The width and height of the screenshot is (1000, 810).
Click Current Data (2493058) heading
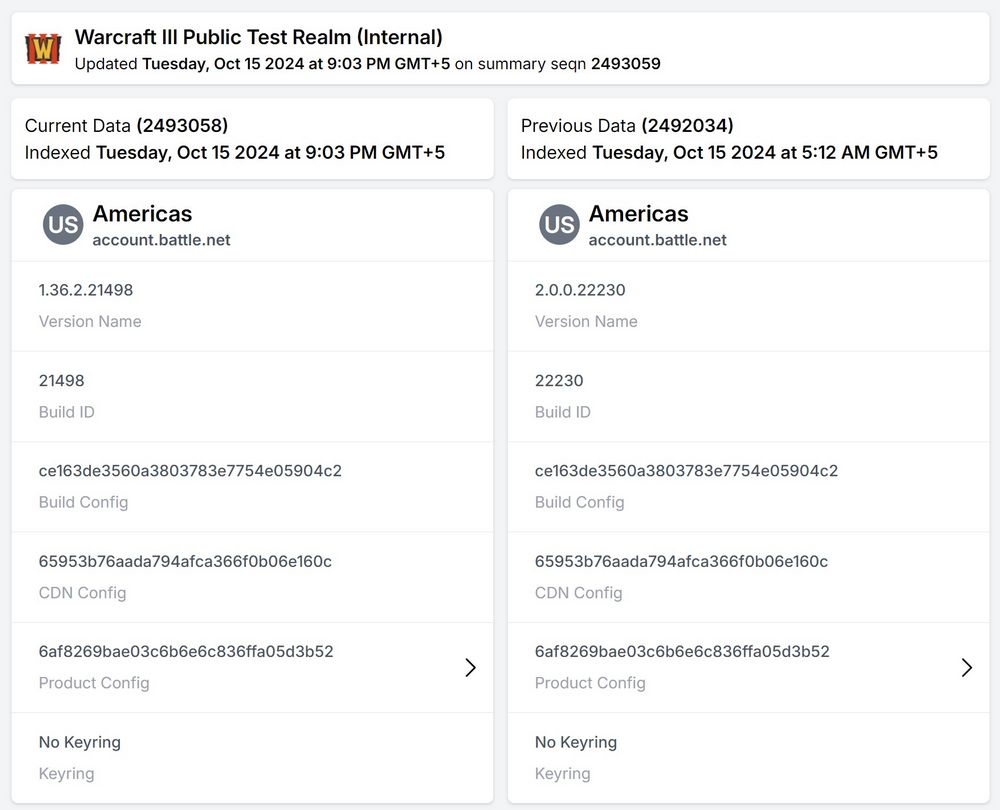[x=126, y=126]
